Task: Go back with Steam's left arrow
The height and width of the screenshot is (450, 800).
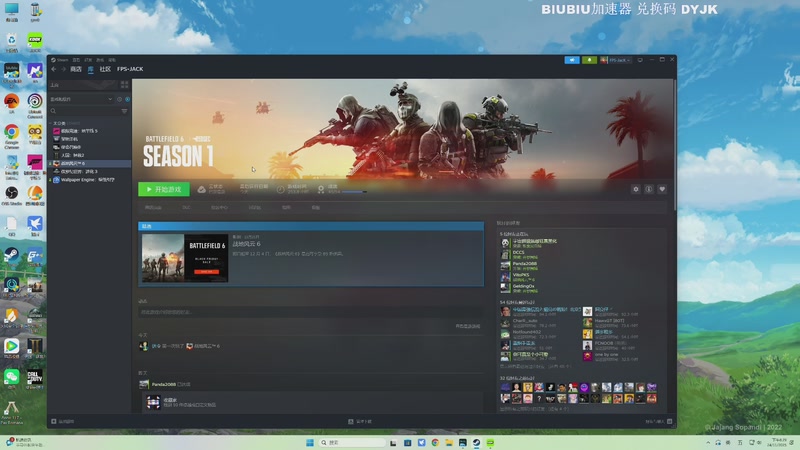Action: [x=54, y=69]
